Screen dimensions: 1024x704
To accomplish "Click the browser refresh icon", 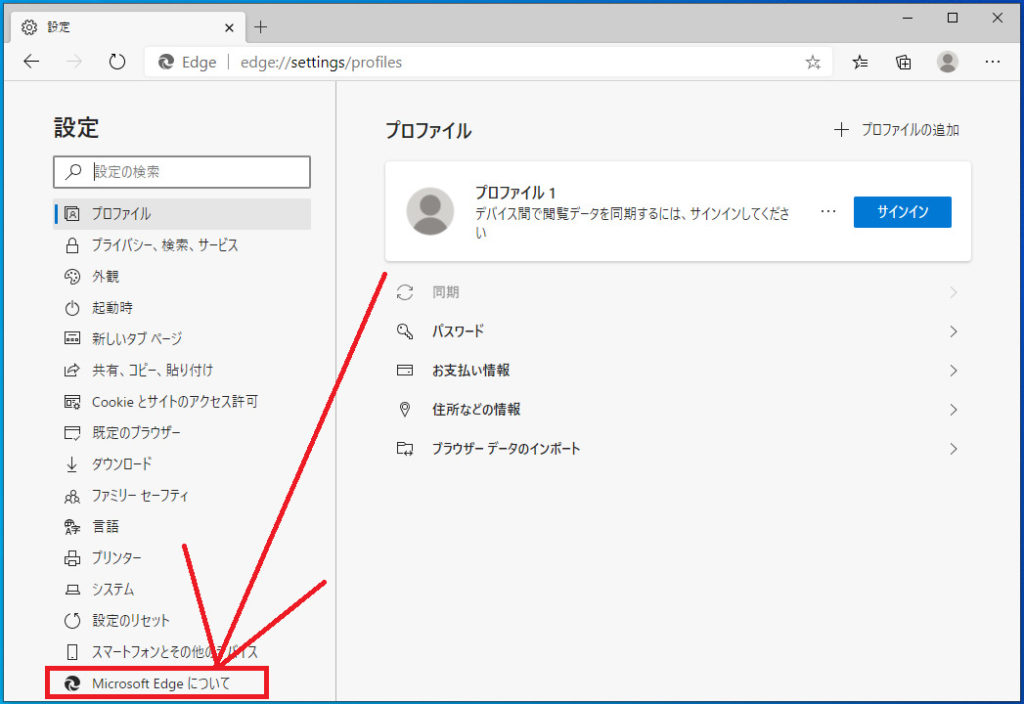I will click(x=117, y=62).
